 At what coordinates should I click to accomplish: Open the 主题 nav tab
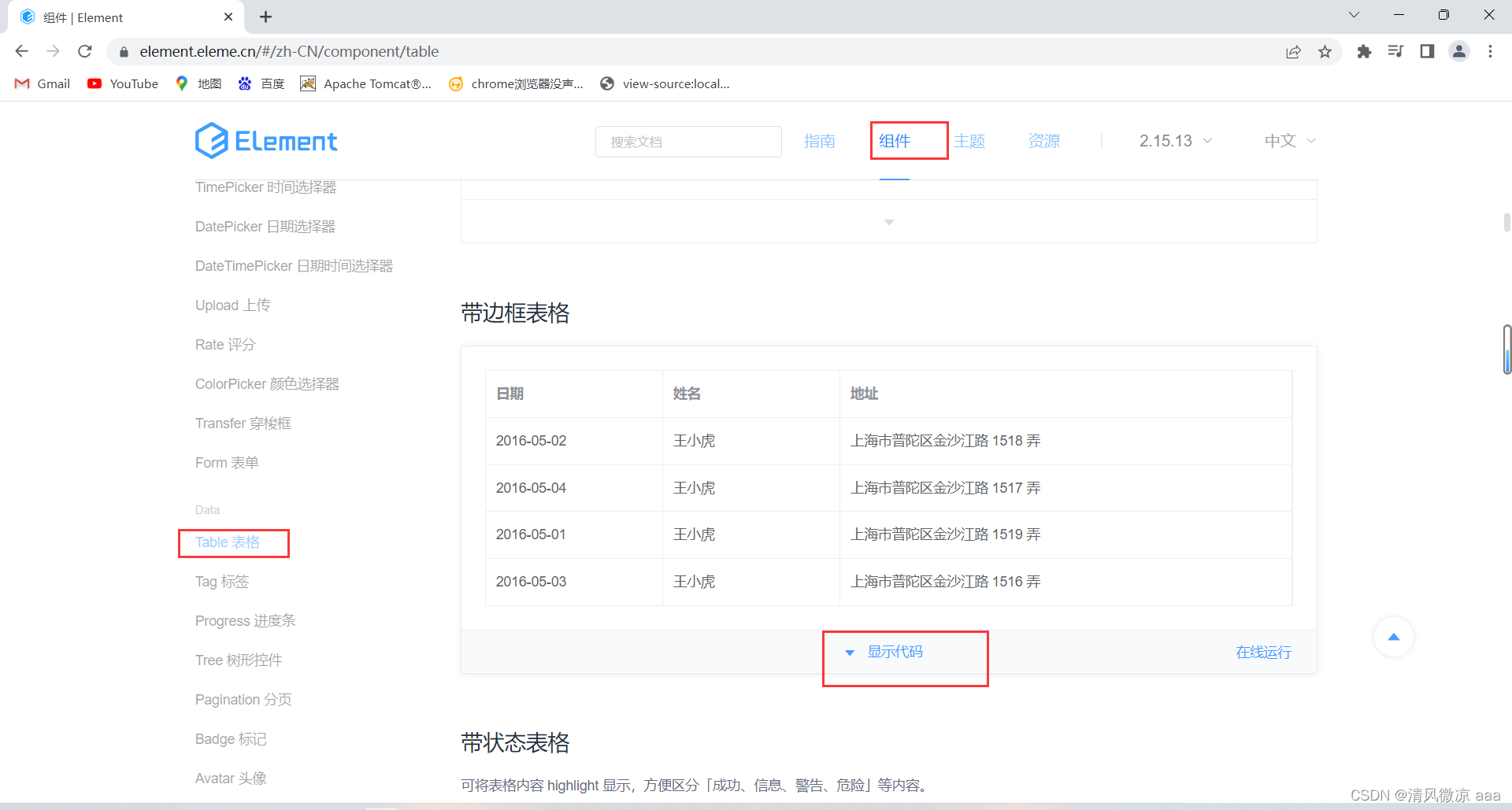pos(969,141)
